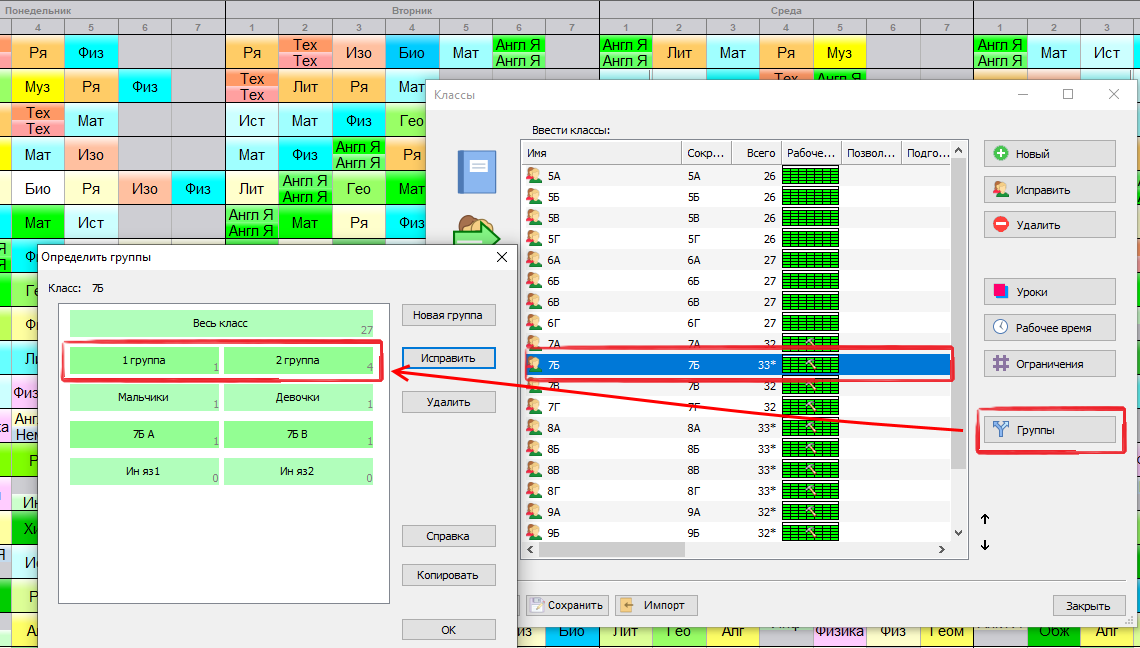Click the green plus icon on Новый
Viewport: 1140px width, 648px height.
point(1000,154)
